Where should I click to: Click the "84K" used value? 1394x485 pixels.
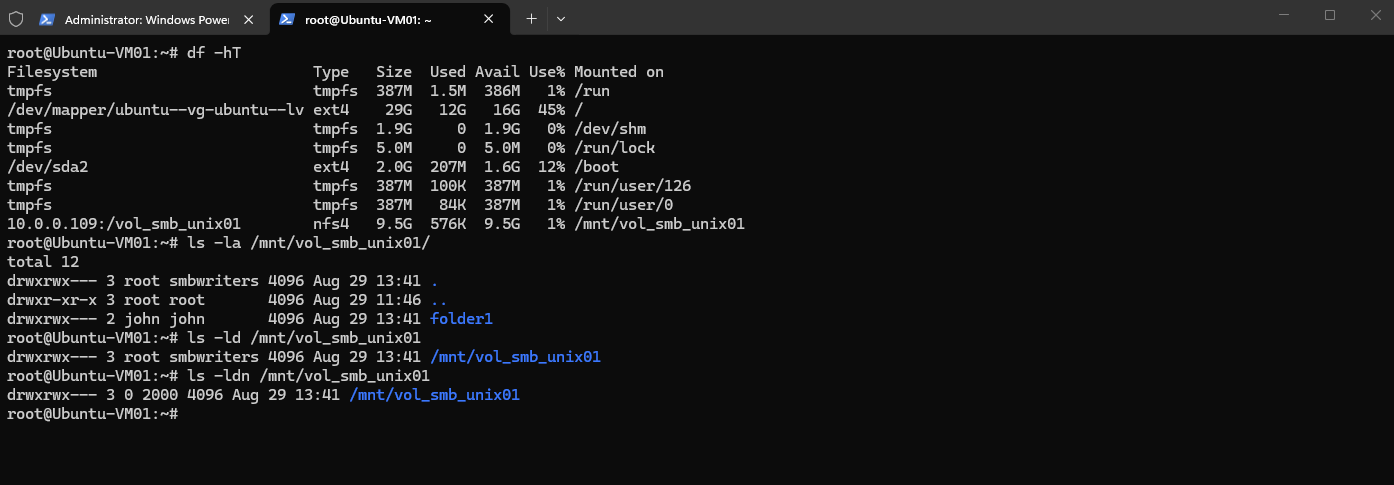453,205
